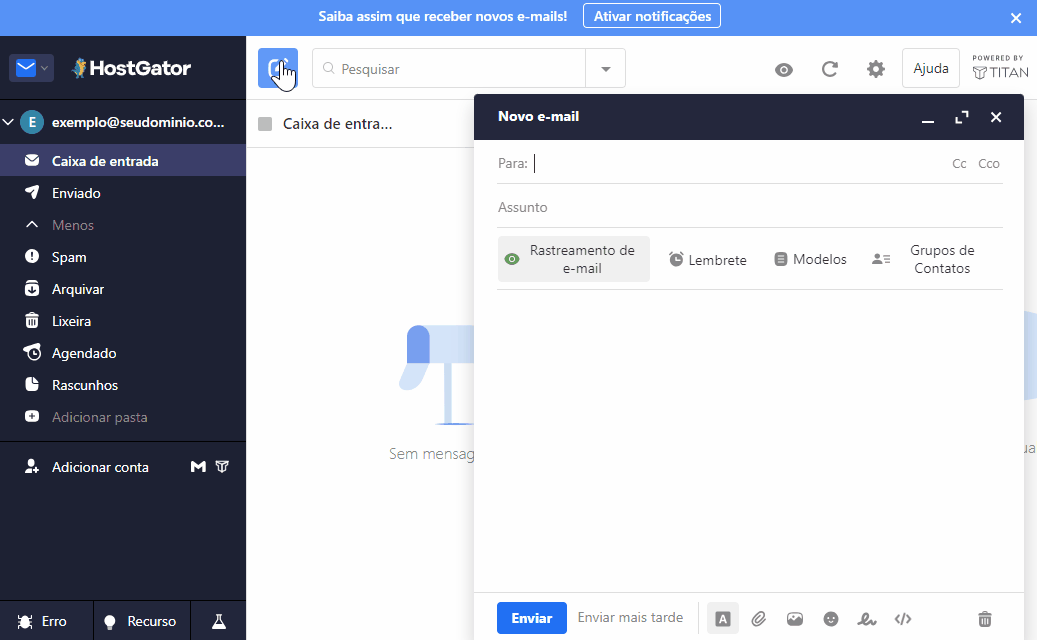Open the Enviado folder
Viewport: 1037px width, 640px height.
click(x=123, y=193)
